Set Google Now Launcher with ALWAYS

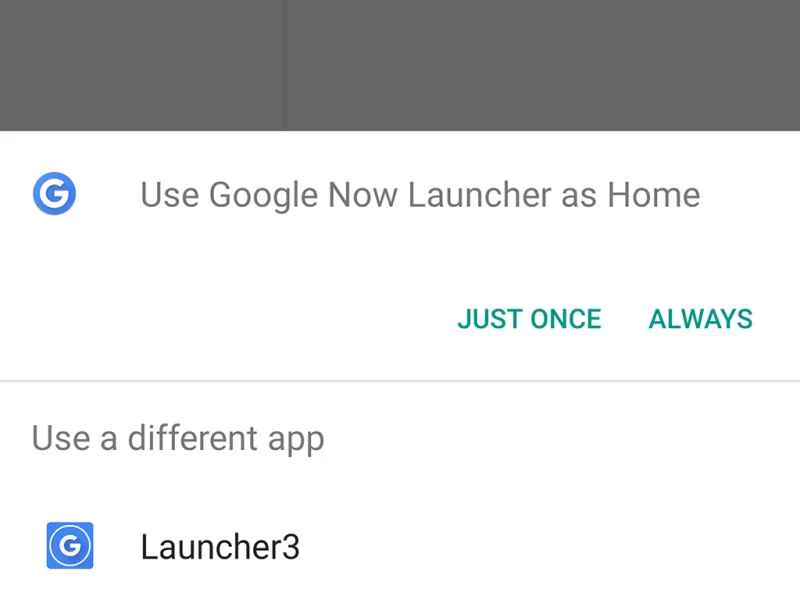coord(701,319)
